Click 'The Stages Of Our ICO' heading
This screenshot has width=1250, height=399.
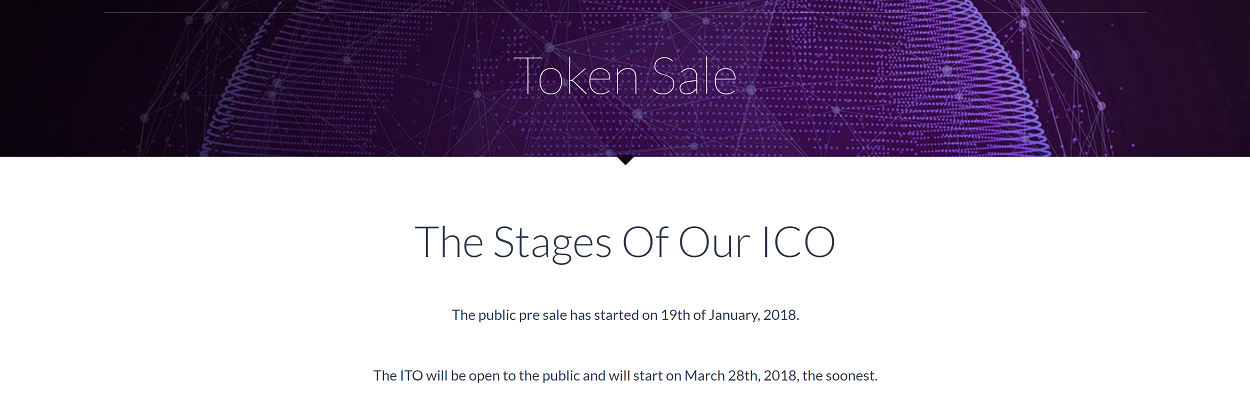click(625, 243)
